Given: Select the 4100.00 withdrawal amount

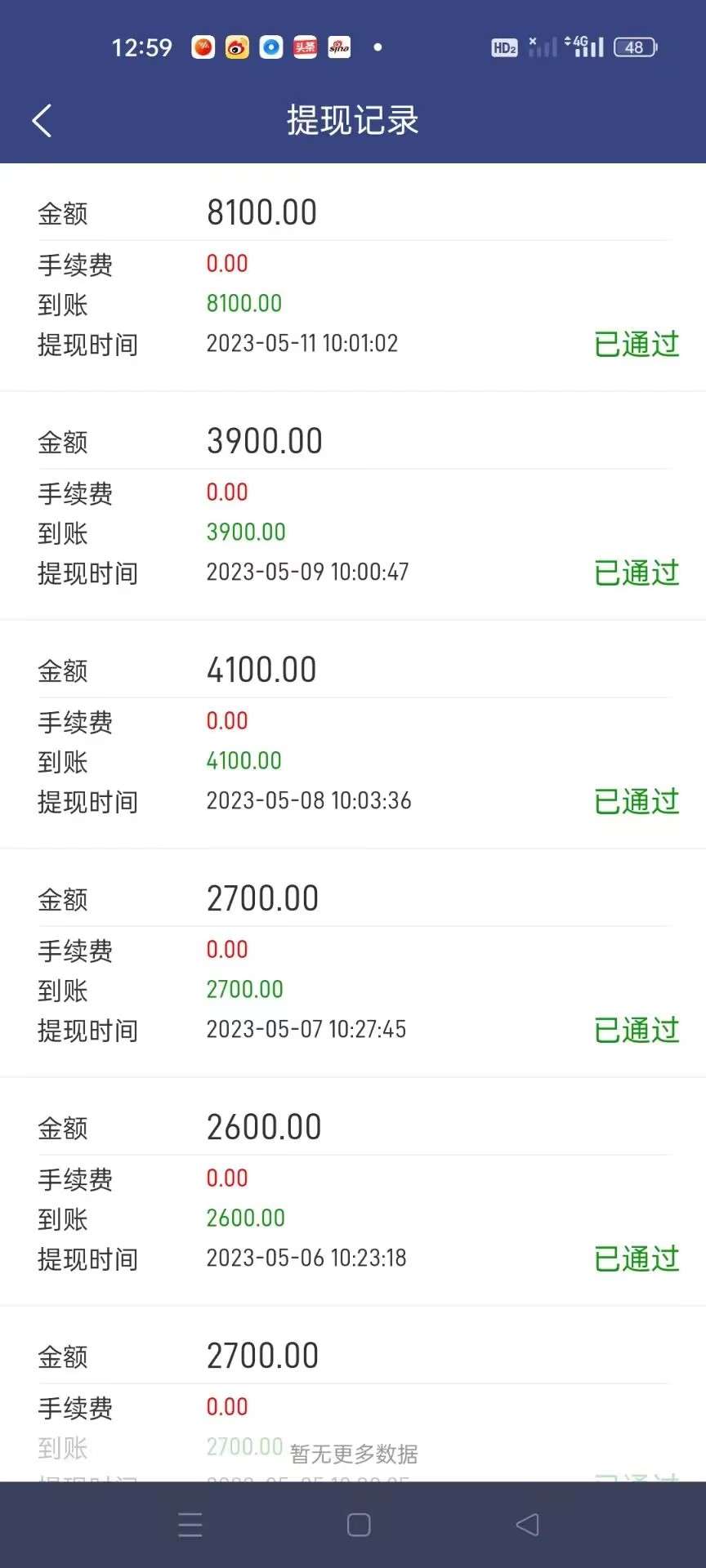Looking at the screenshot, I should 261,670.
